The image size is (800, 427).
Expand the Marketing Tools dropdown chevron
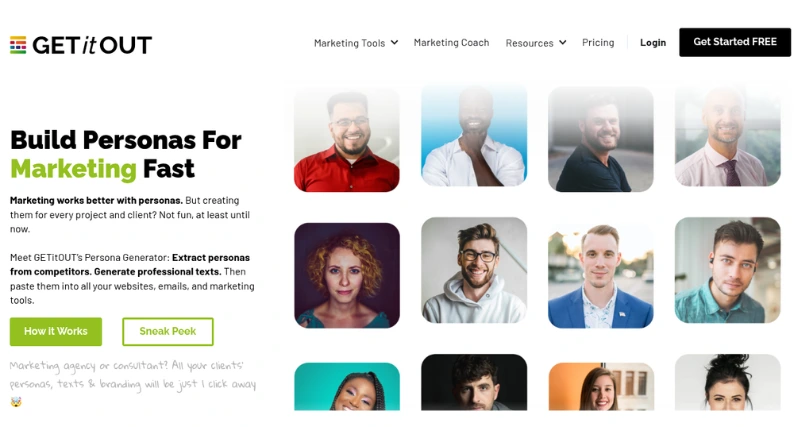[394, 42]
